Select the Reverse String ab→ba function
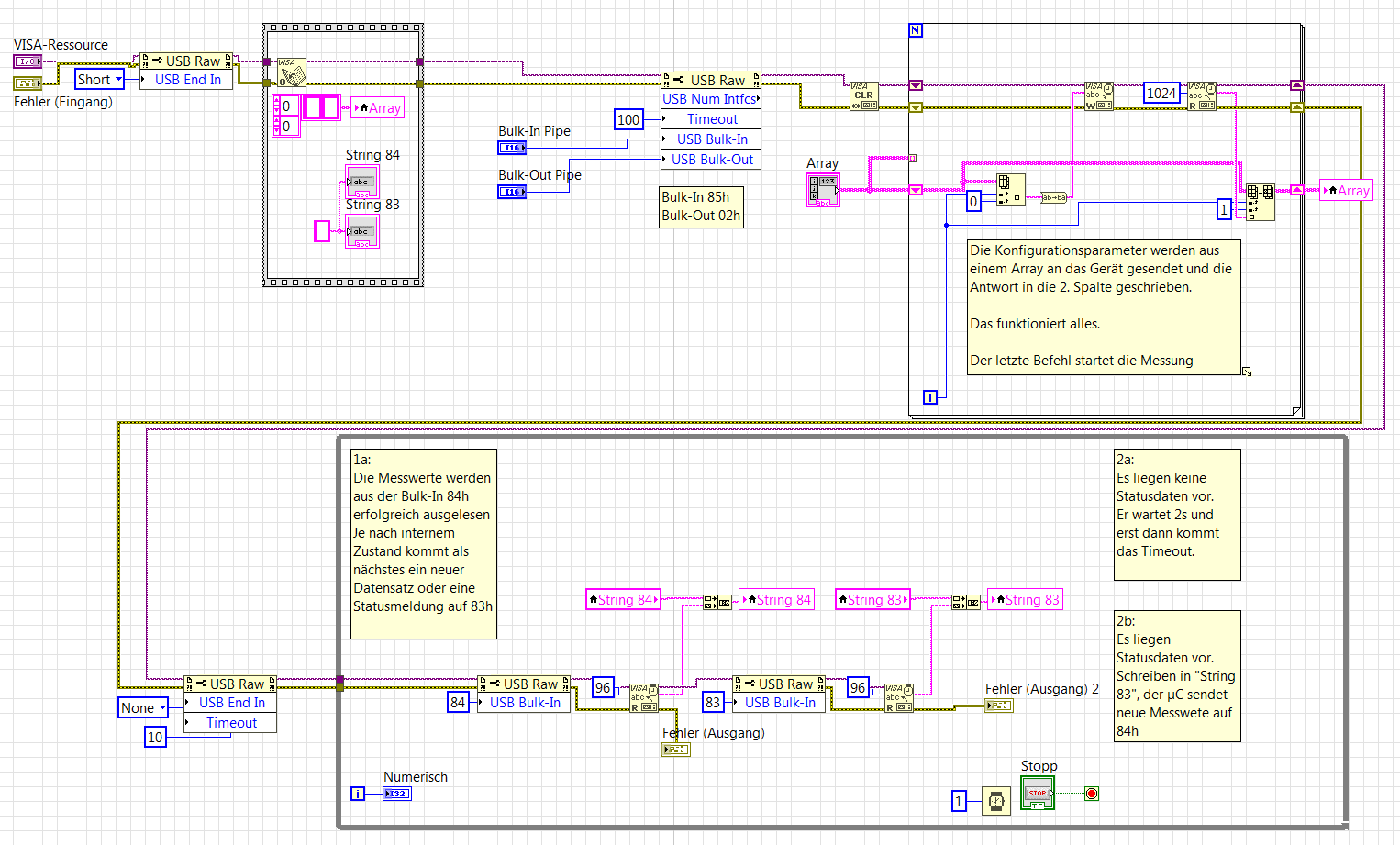 point(1054,197)
